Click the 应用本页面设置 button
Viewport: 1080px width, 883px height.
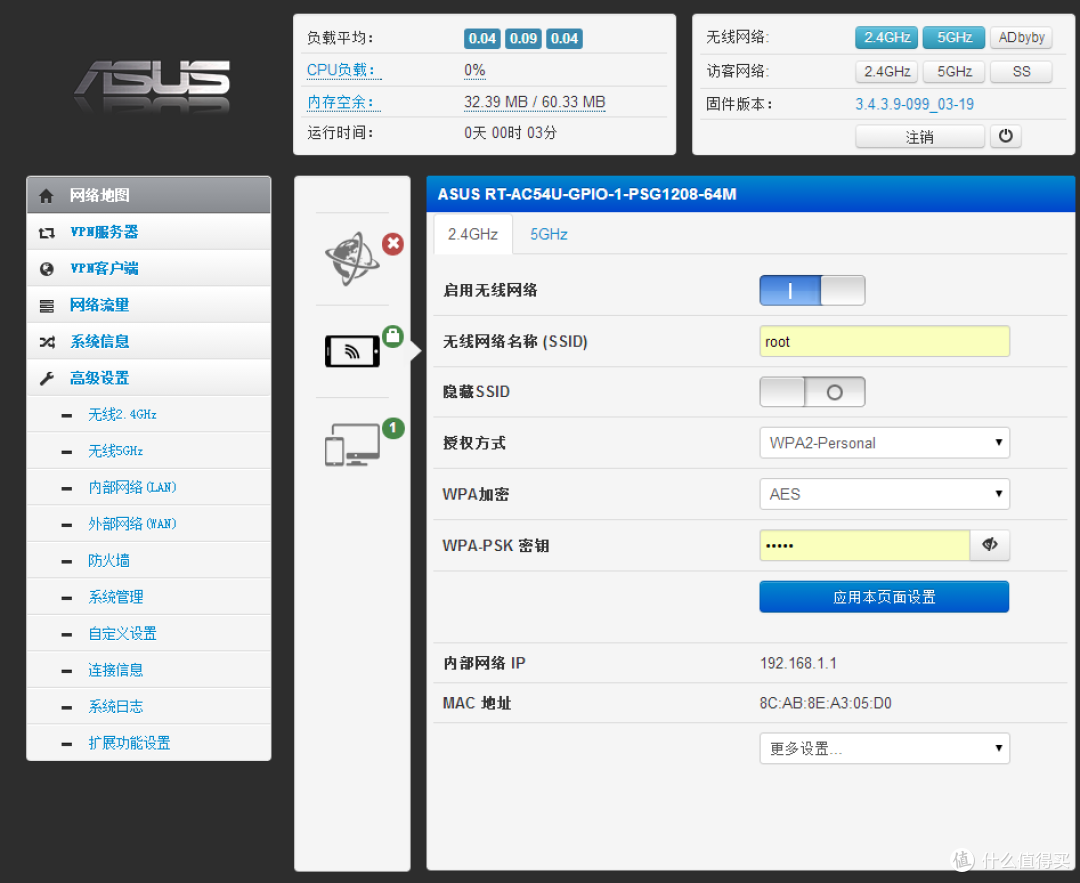[884, 597]
